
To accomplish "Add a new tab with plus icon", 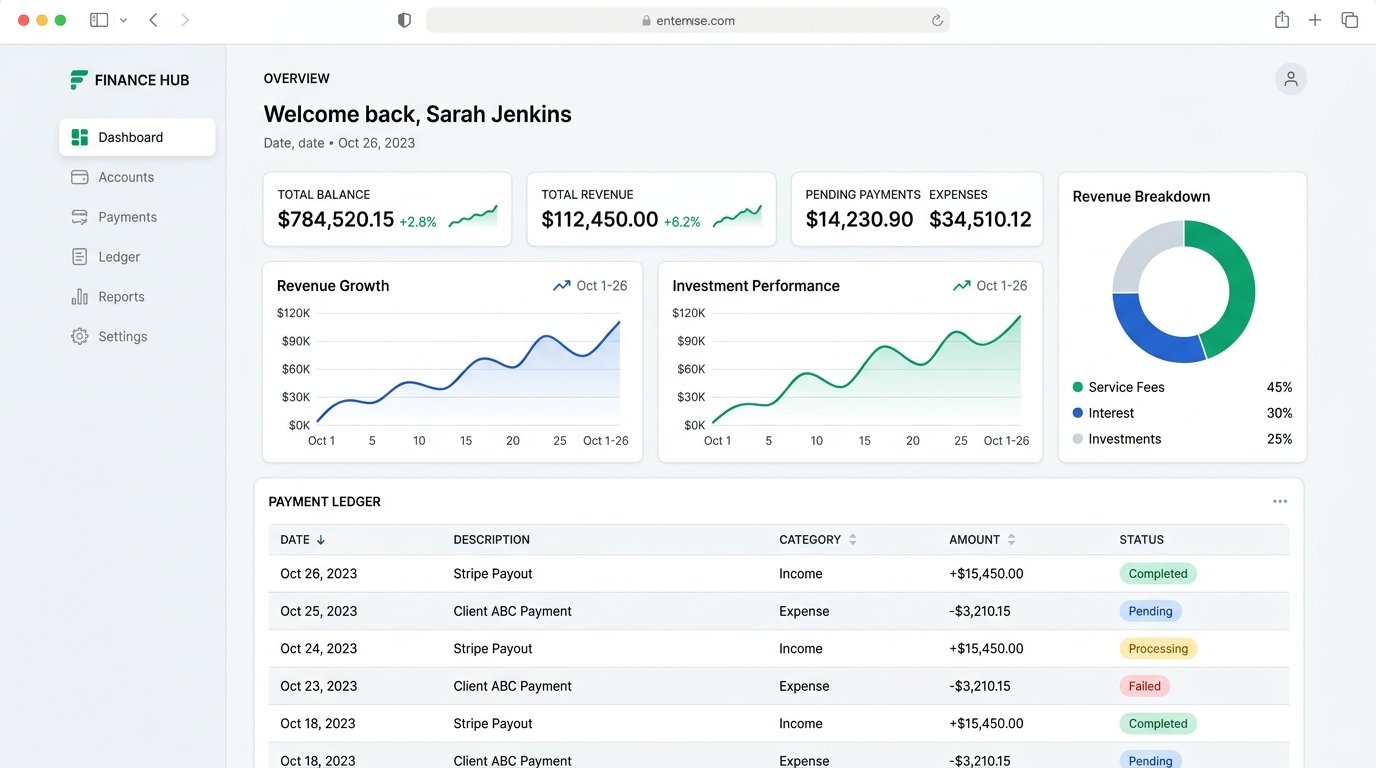I will pyautogui.click(x=1315, y=20).
